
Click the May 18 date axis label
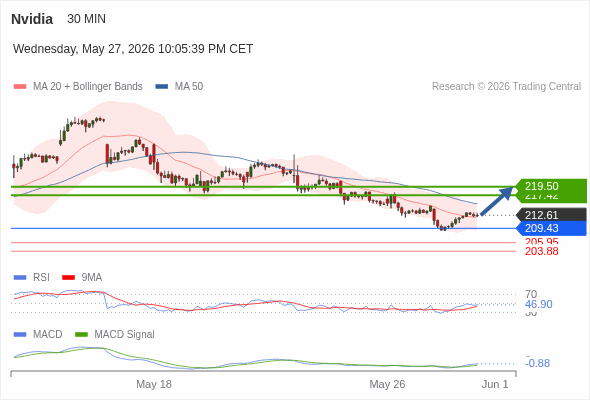(x=154, y=384)
